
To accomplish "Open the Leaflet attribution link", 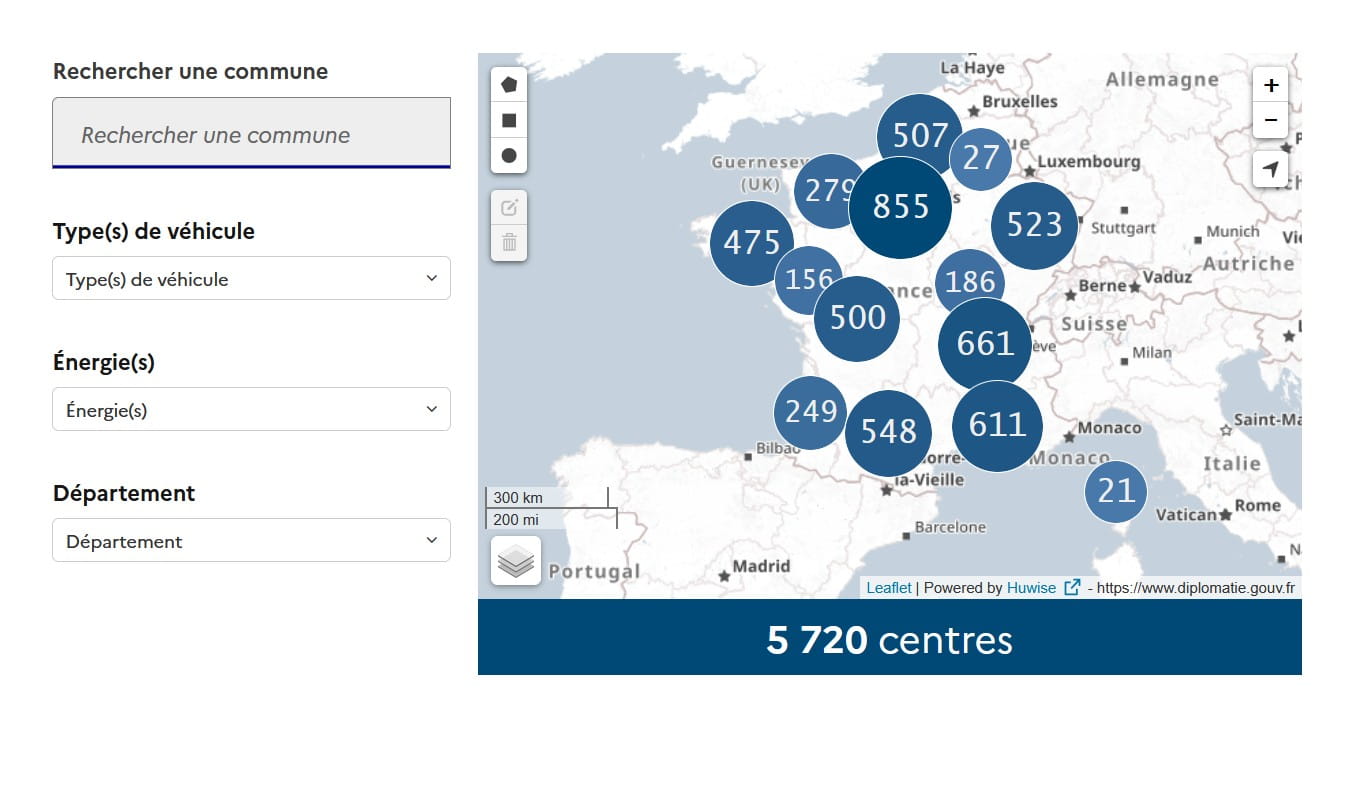I will tap(888, 588).
